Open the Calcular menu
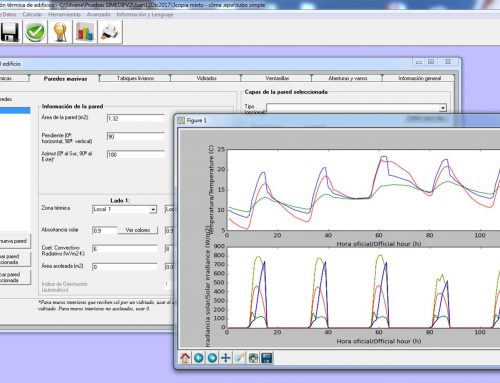500x383 pixels. pos(32,14)
